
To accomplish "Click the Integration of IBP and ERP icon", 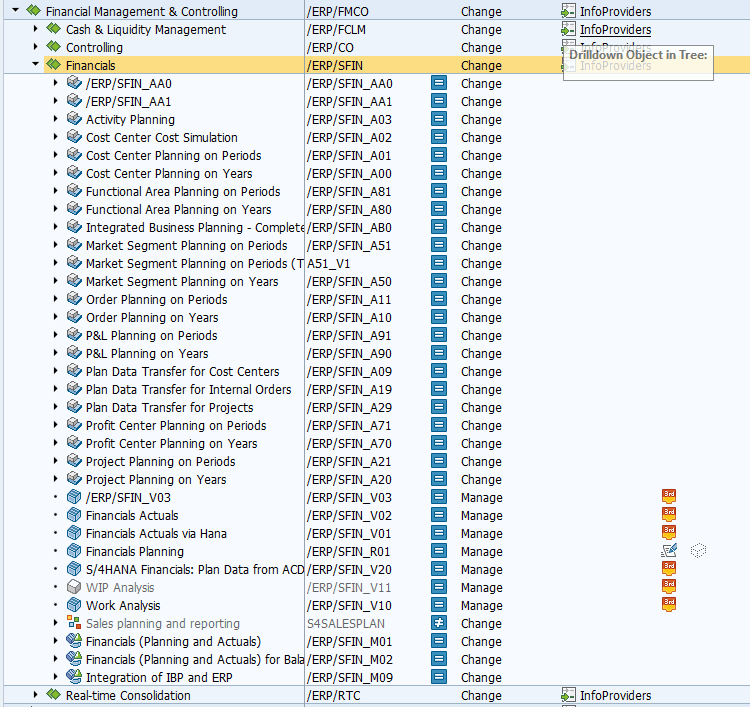I will (x=74, y=677).
